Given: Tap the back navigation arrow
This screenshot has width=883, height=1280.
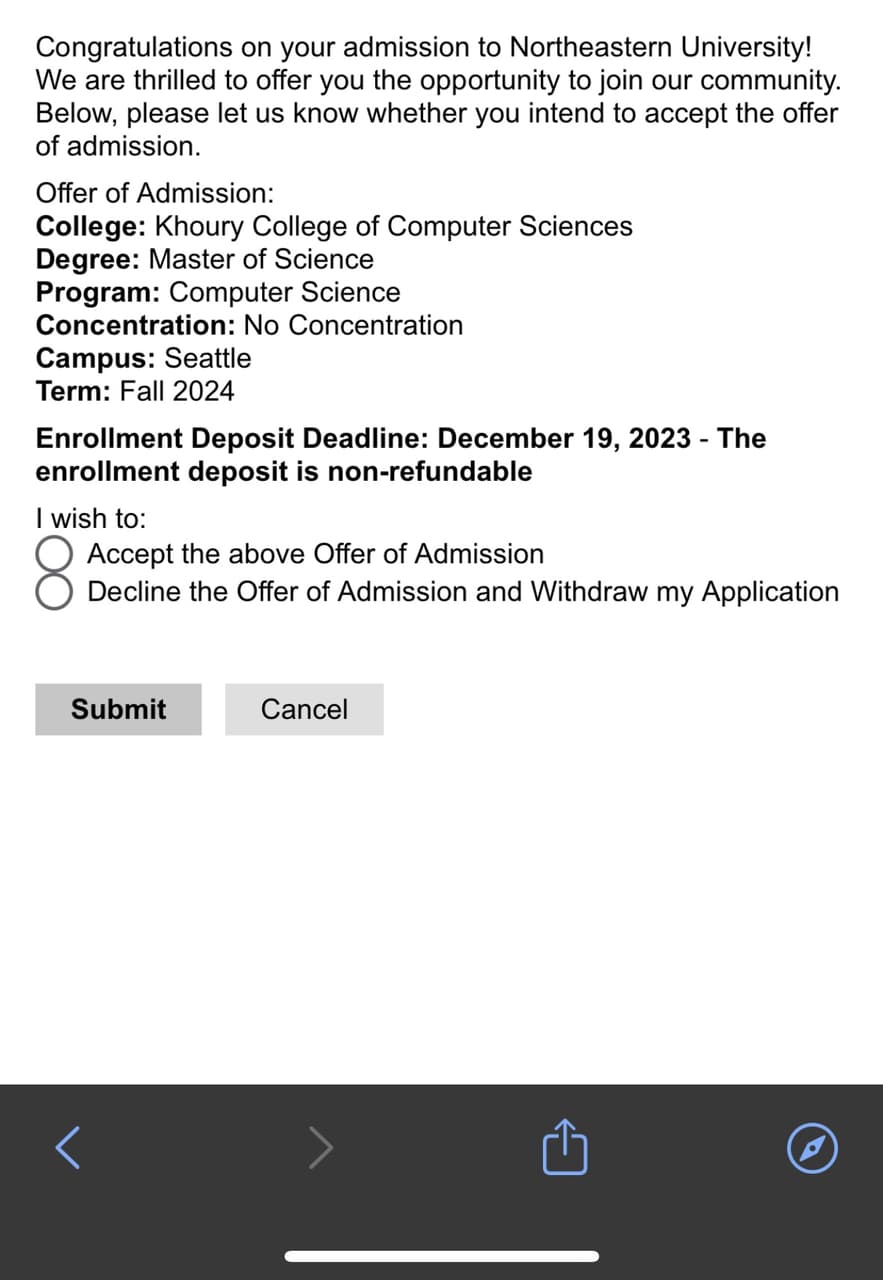Looking at the screenshot, I should click(68, 1147).
